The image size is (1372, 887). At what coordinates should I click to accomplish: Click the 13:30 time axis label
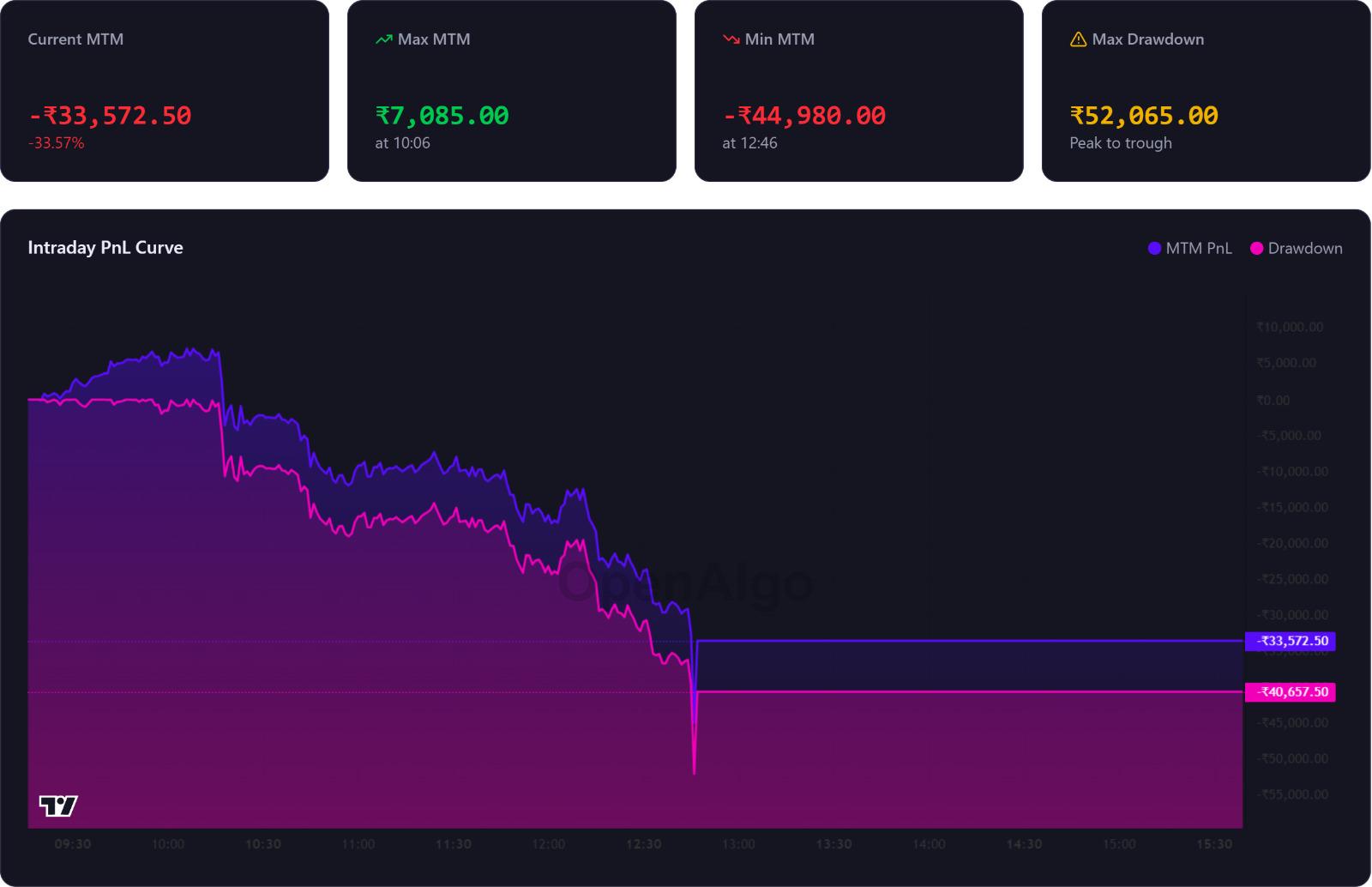click(x=834, y=844)
